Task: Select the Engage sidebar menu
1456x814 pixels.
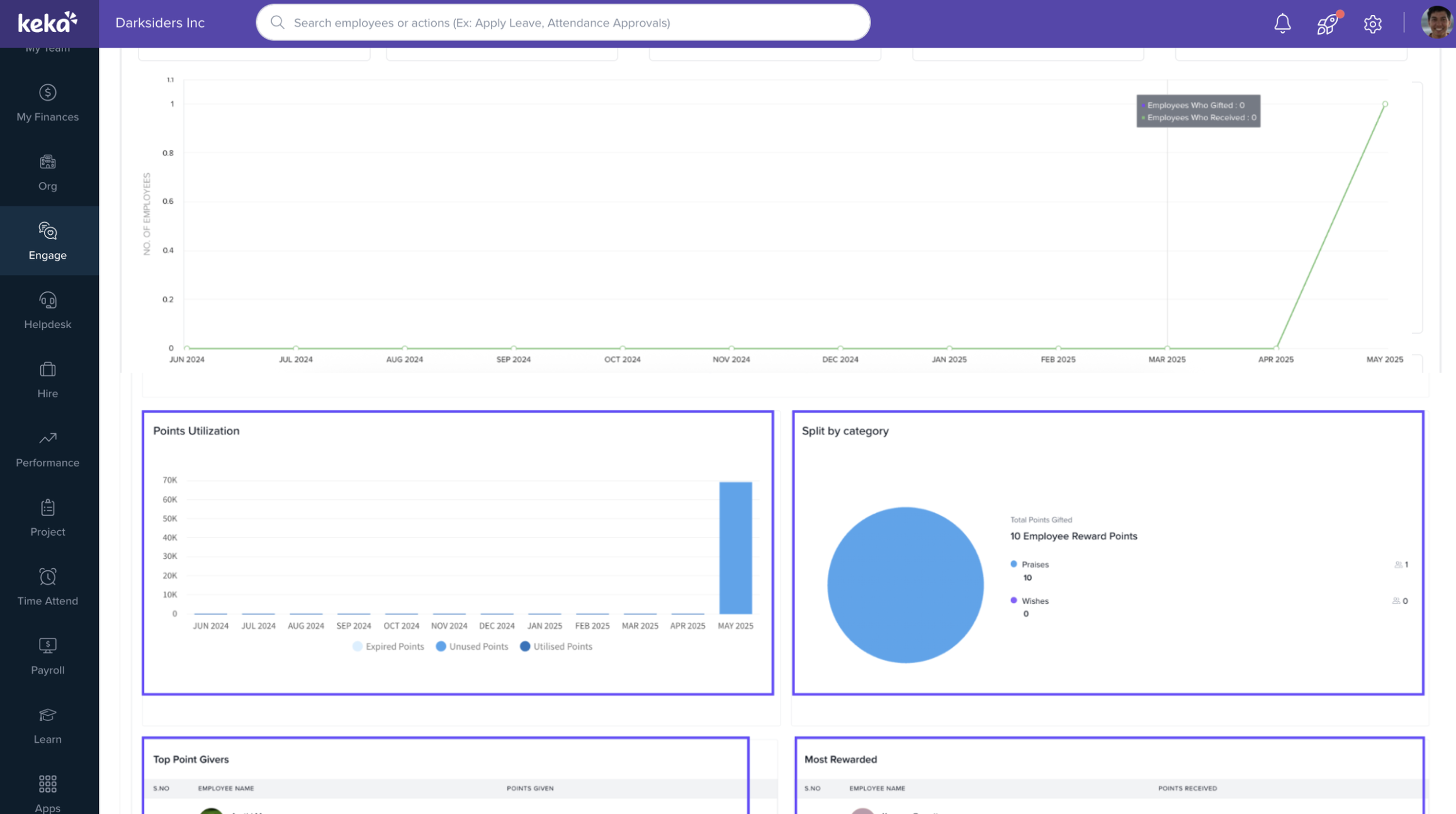Action: 48,242
